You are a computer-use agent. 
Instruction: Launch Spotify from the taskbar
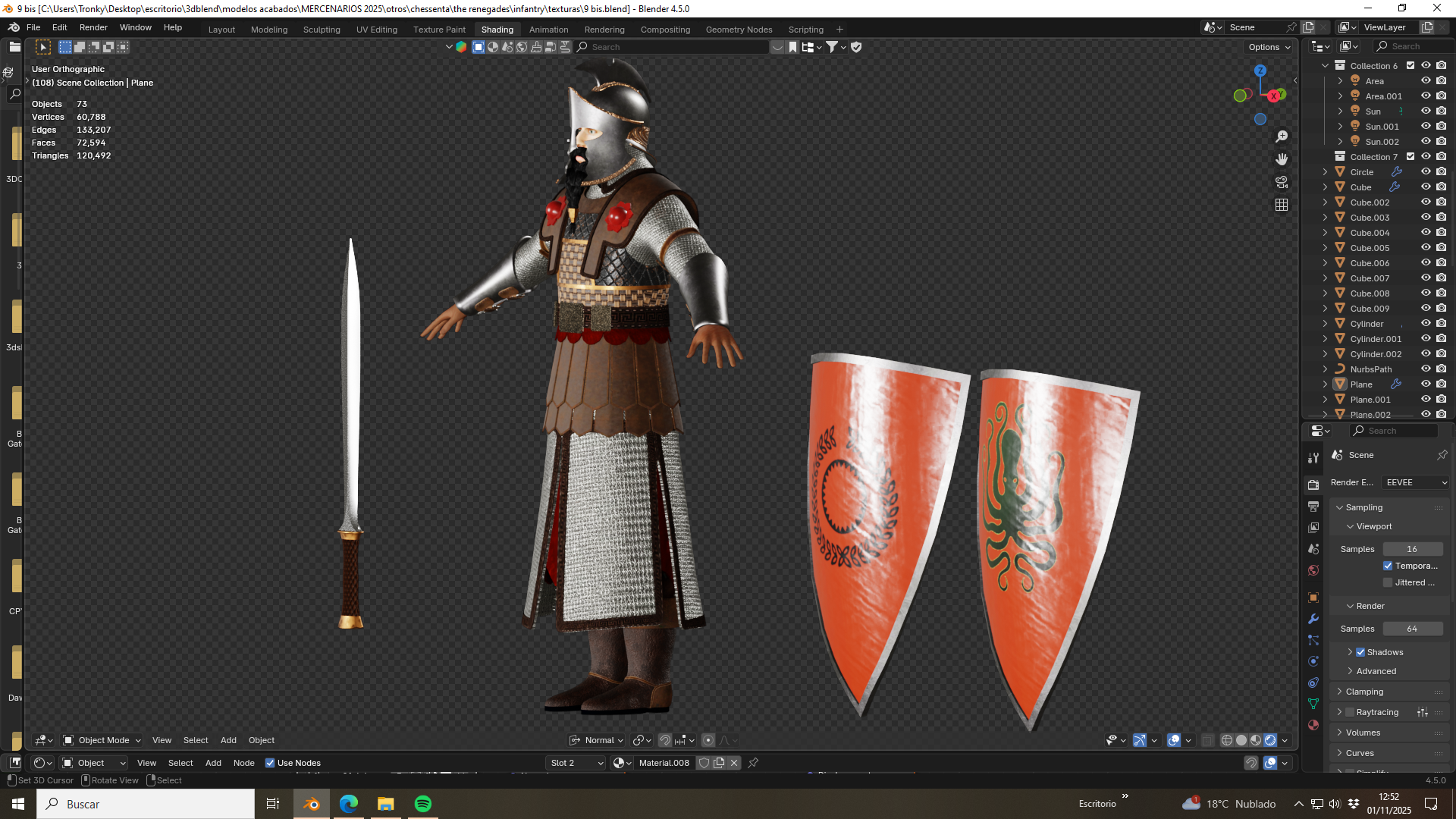click(423, 804)
